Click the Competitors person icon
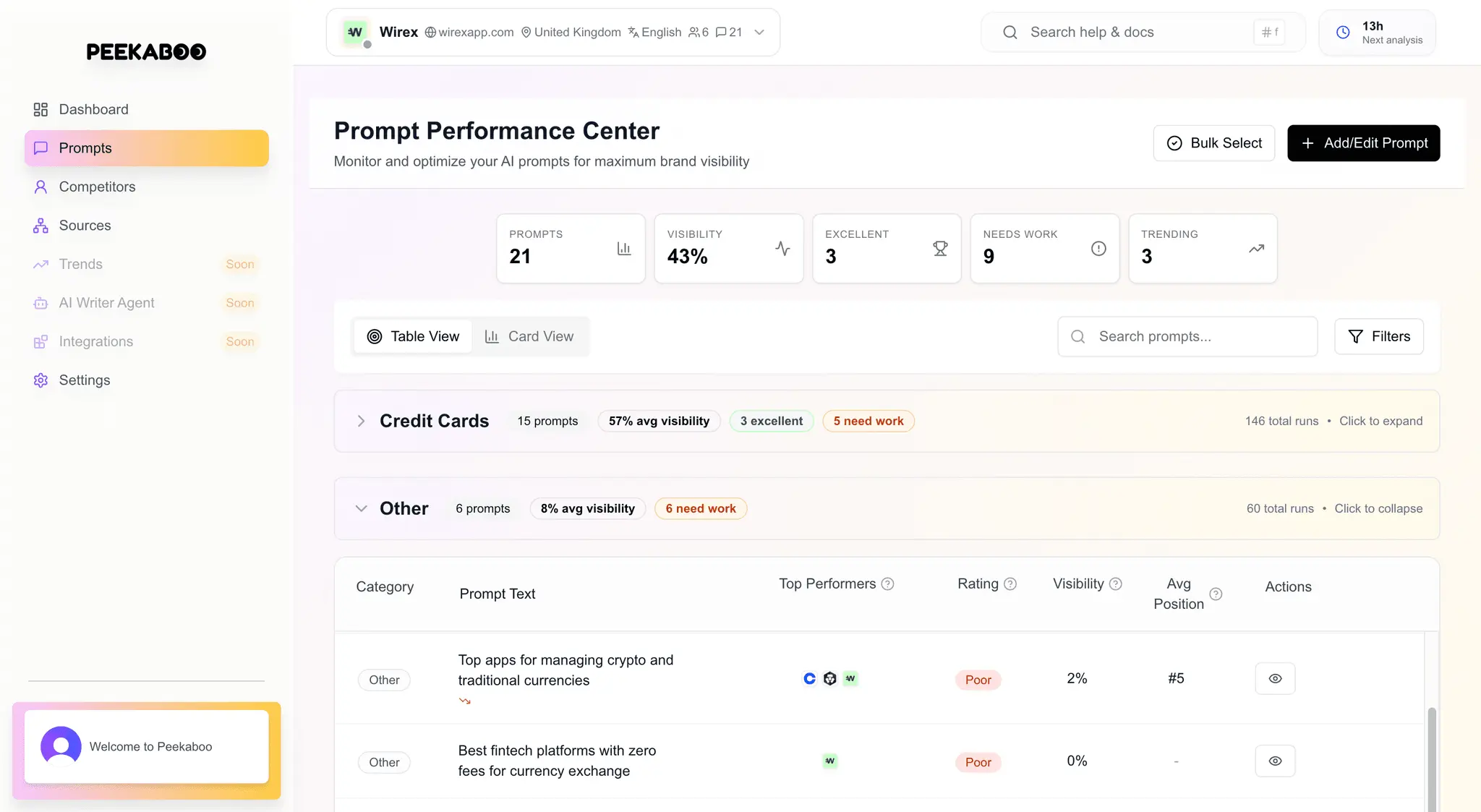 40,187
